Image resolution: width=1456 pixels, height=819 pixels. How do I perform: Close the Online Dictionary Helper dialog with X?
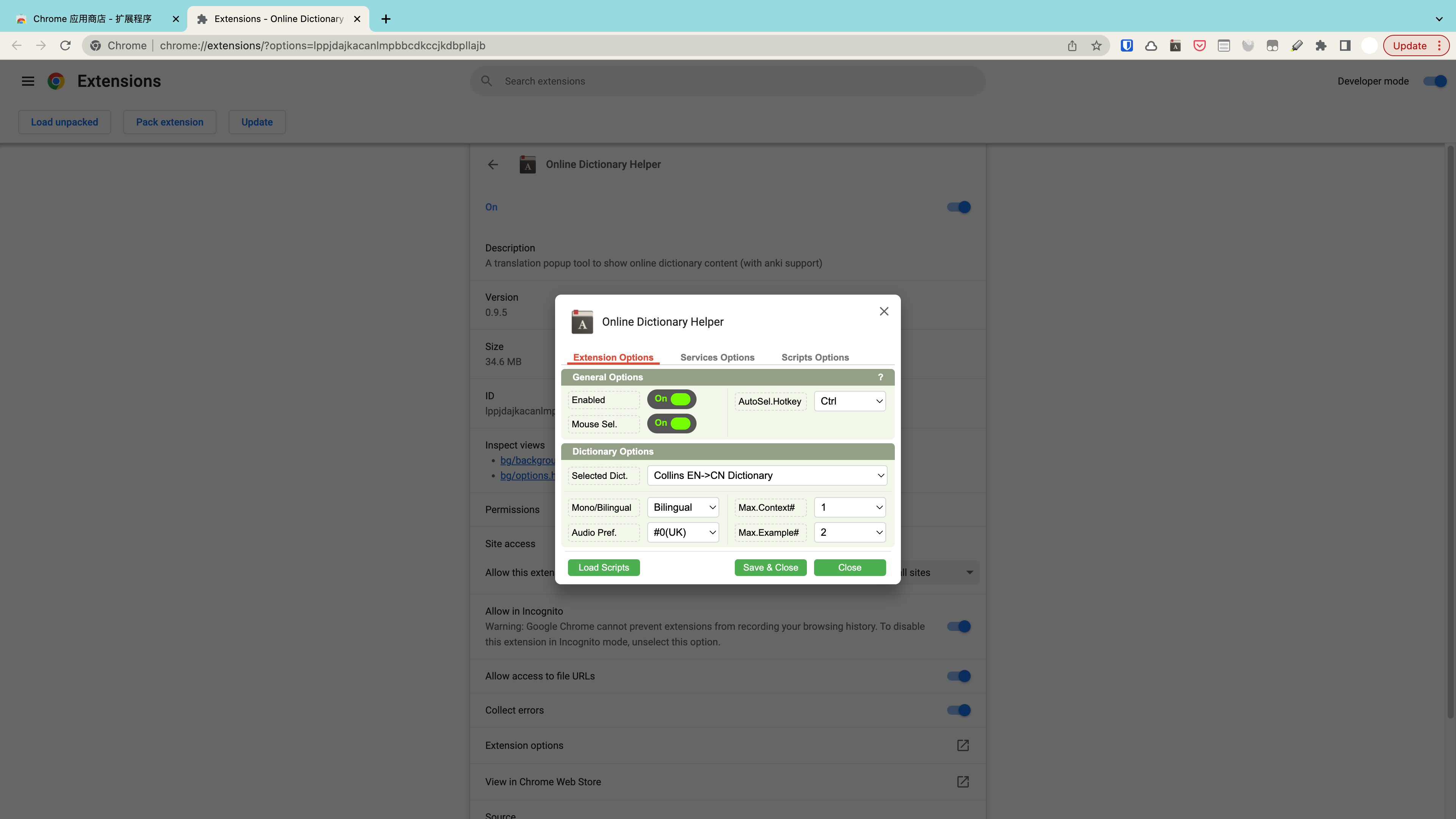[884, 311]
